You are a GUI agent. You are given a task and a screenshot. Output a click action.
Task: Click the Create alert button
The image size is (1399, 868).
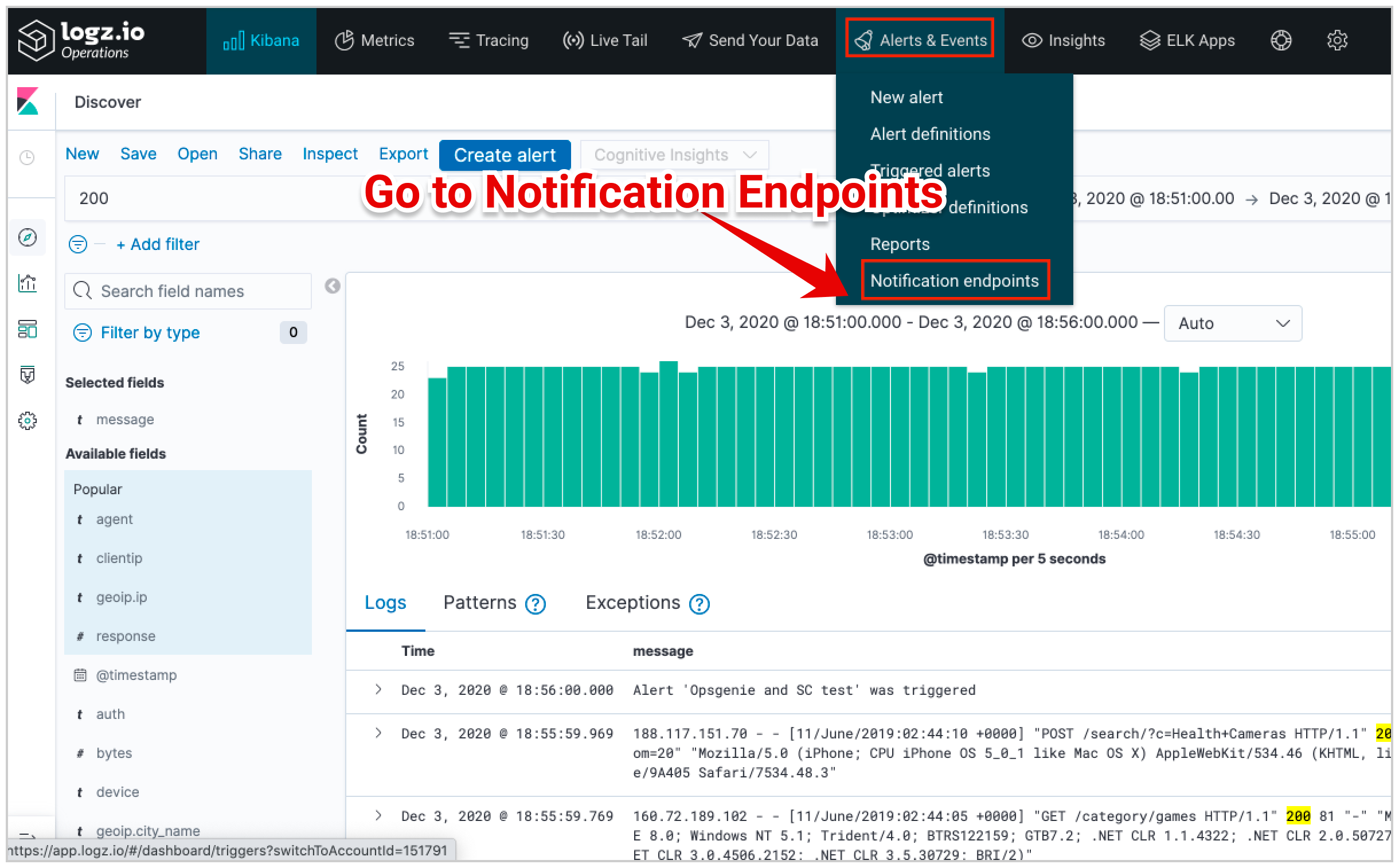click(505, 155)
